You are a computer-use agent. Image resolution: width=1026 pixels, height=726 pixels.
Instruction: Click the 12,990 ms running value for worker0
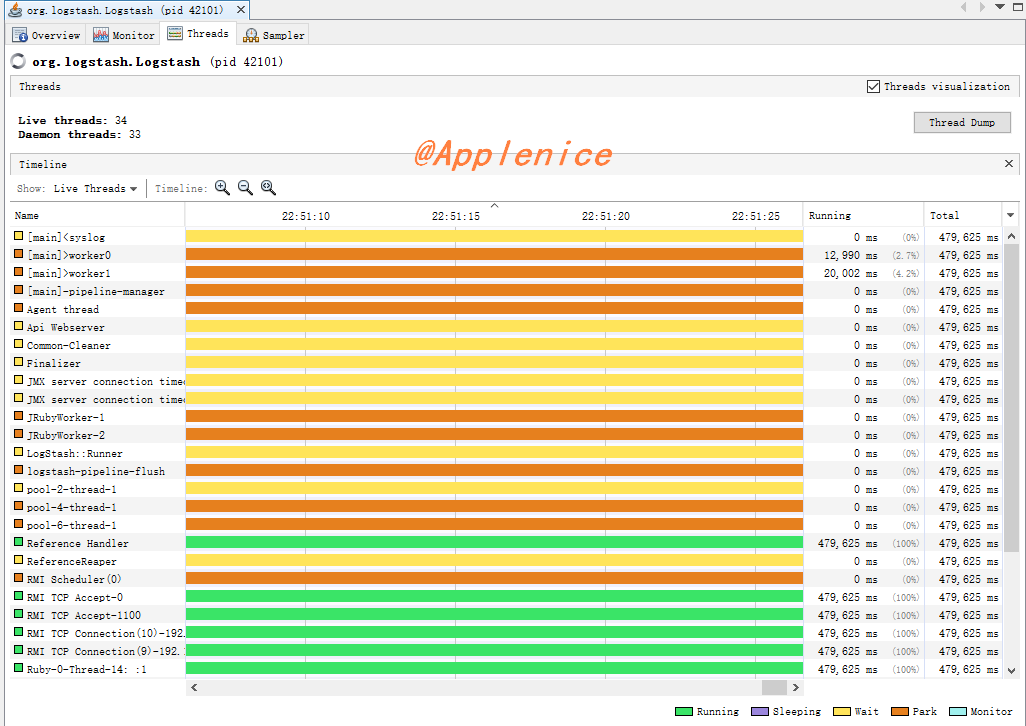[x=851, y=255]
